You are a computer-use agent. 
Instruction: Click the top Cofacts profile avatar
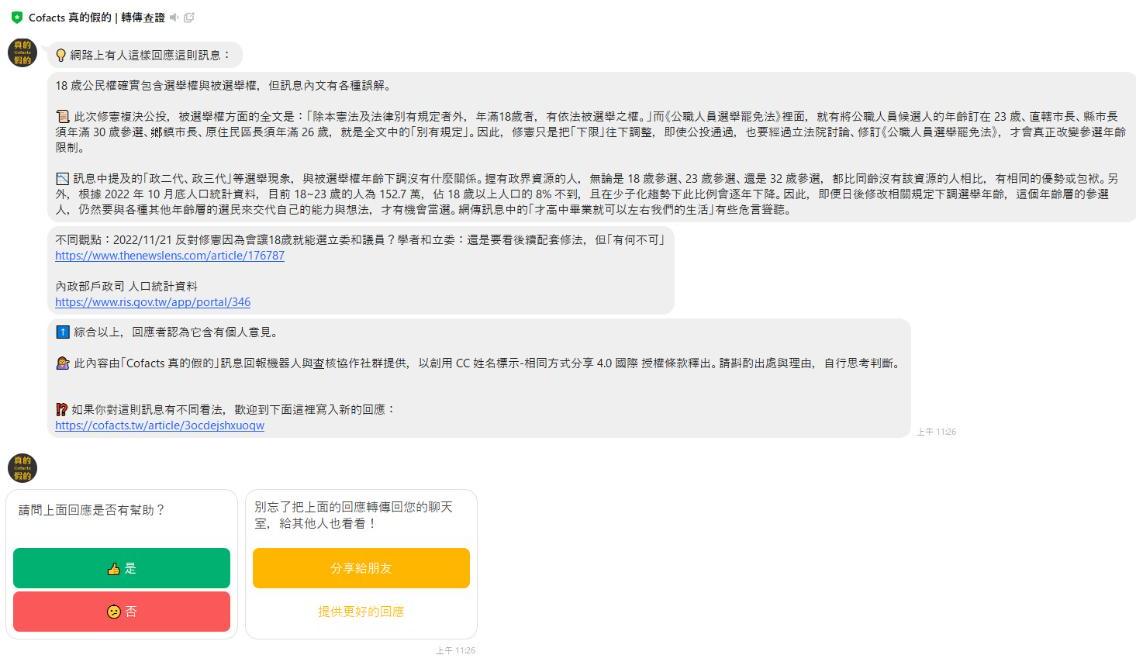(22, 52)
